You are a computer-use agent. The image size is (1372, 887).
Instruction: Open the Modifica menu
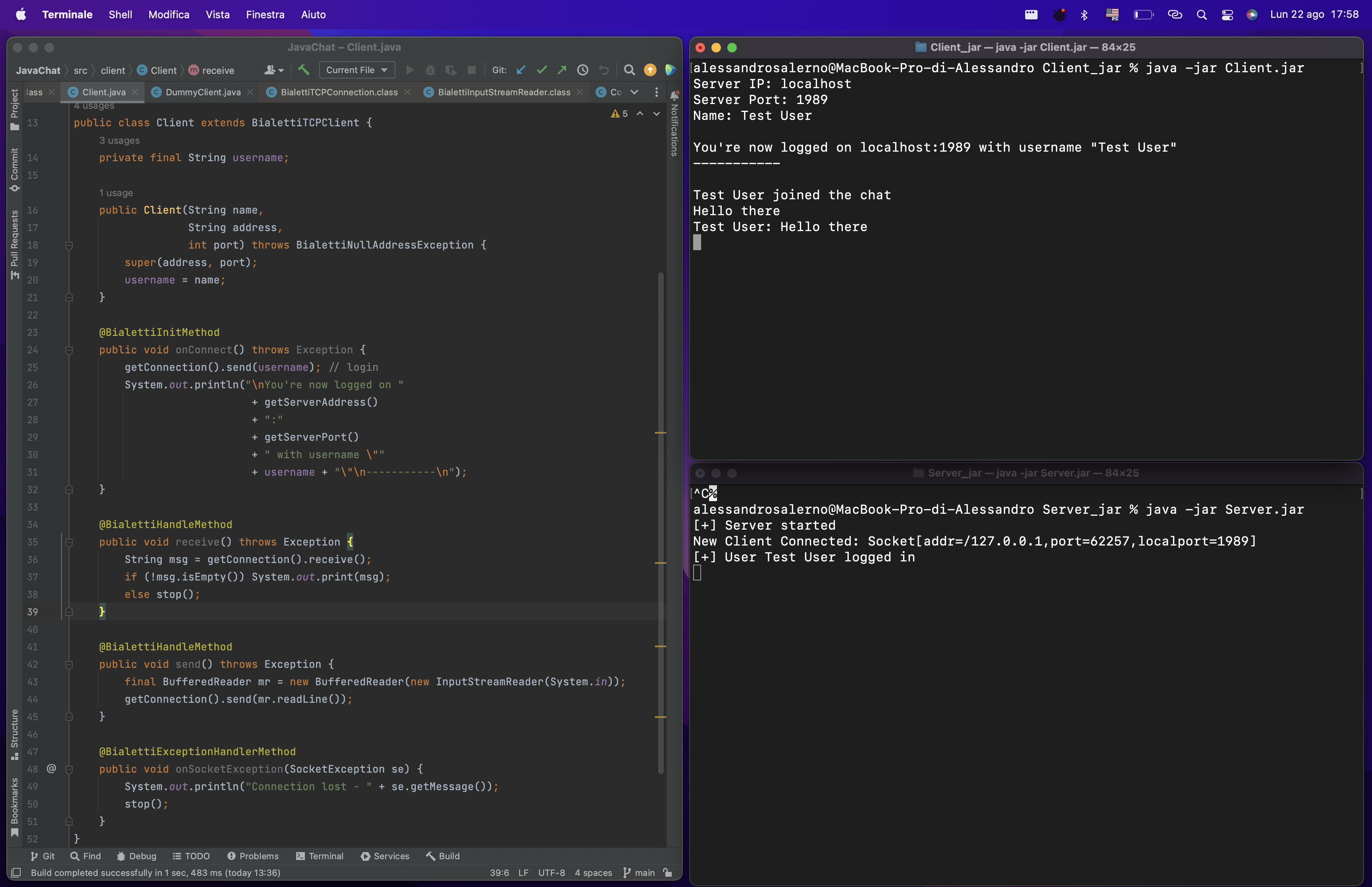pyautogui.click(x=169, y=15)
